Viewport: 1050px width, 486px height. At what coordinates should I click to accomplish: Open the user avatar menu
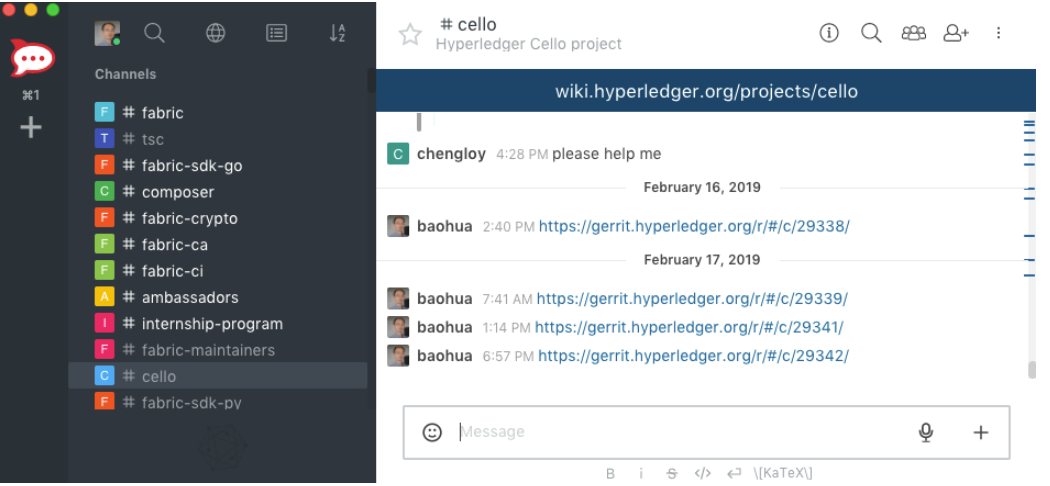107,33
